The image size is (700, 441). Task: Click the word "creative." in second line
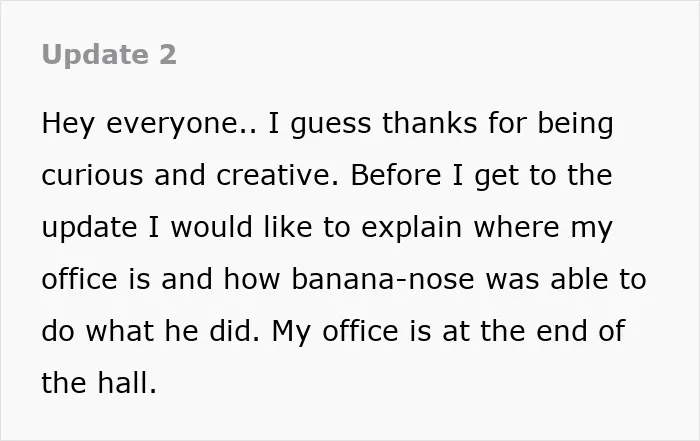pos(278,175)
